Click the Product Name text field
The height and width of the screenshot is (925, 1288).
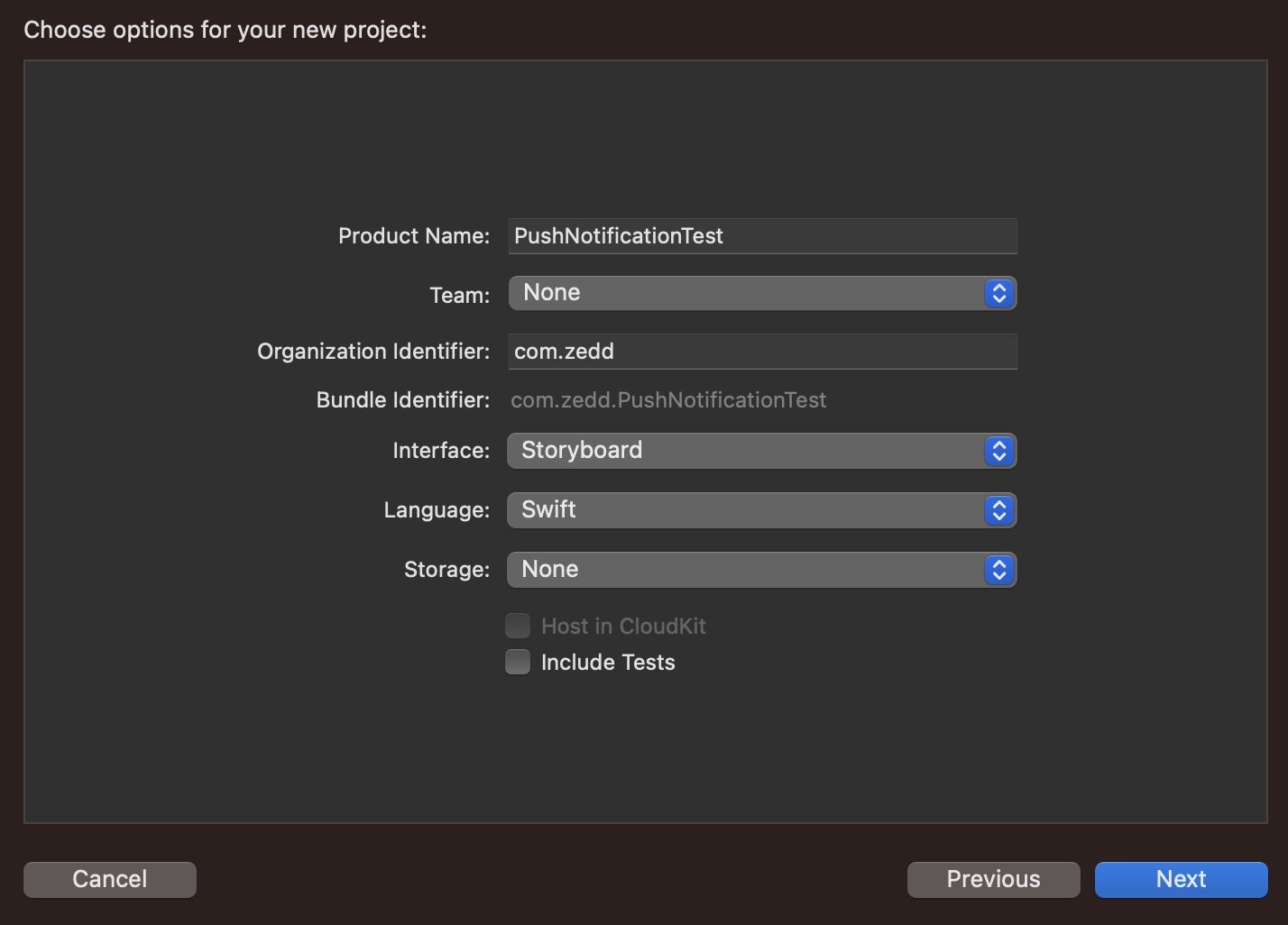coord(762,236)
